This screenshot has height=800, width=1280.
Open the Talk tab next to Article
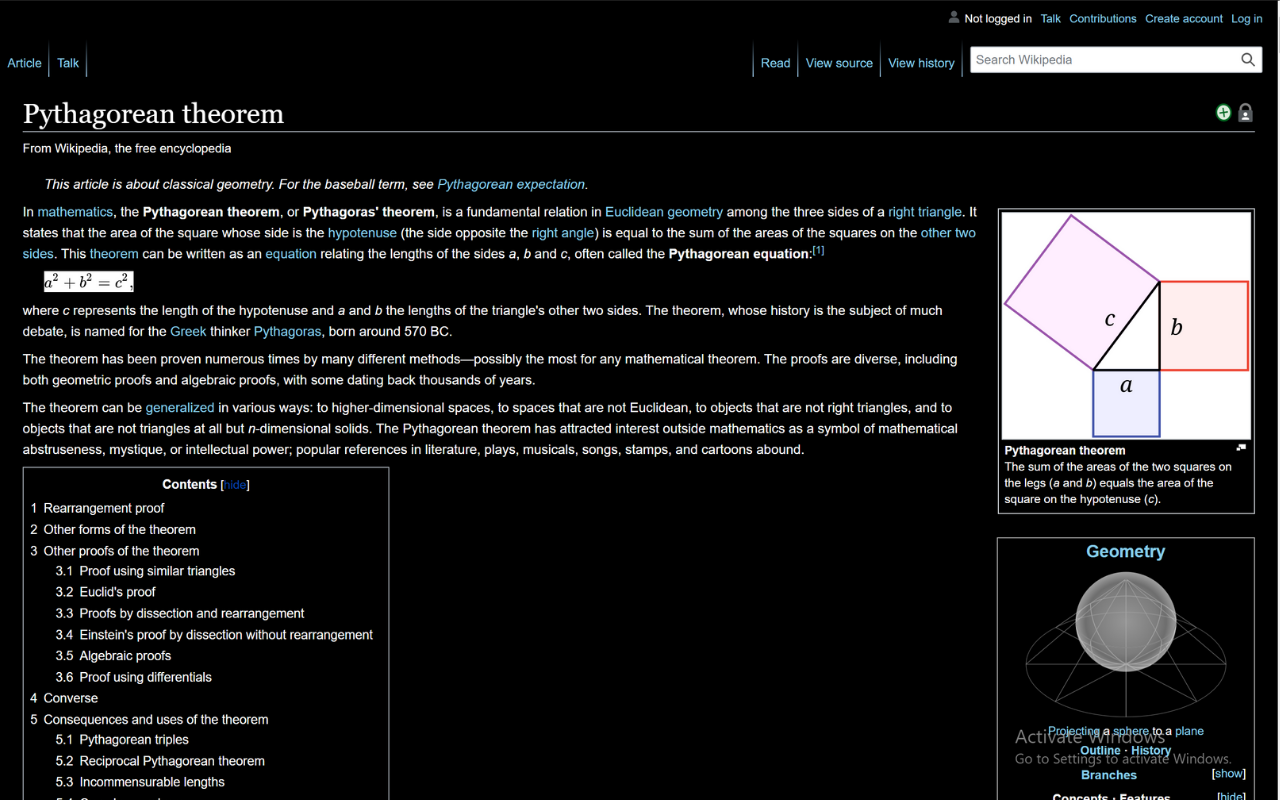(68, 63)
